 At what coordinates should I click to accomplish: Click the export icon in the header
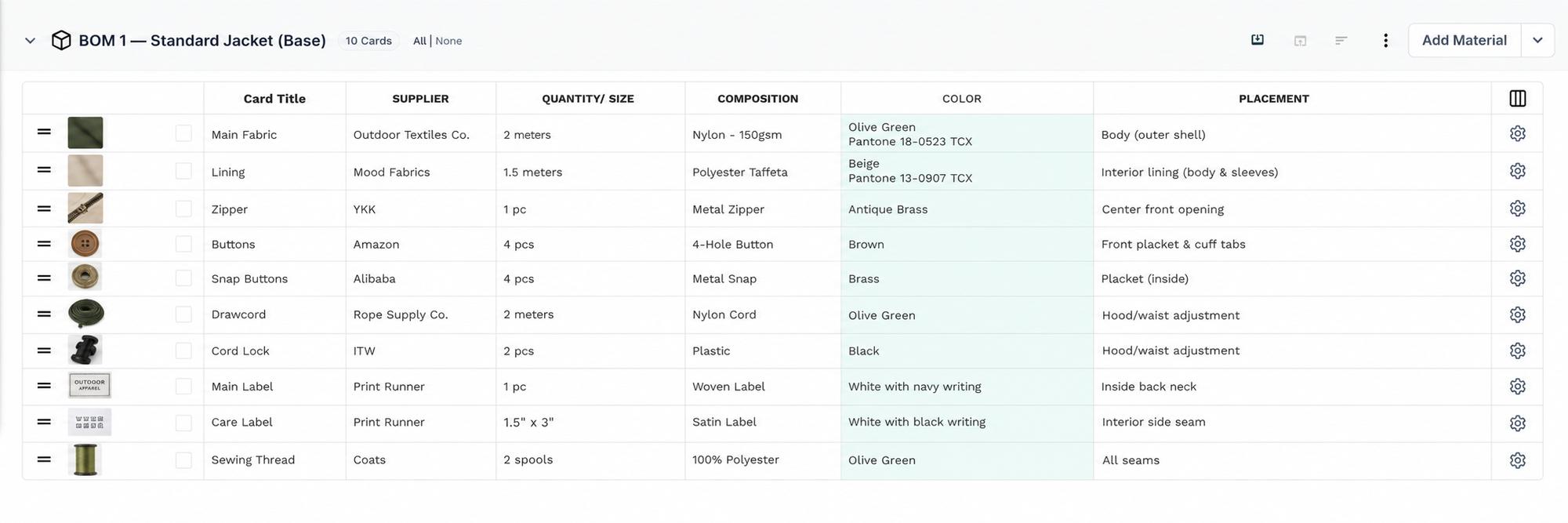pos(1300,41)
